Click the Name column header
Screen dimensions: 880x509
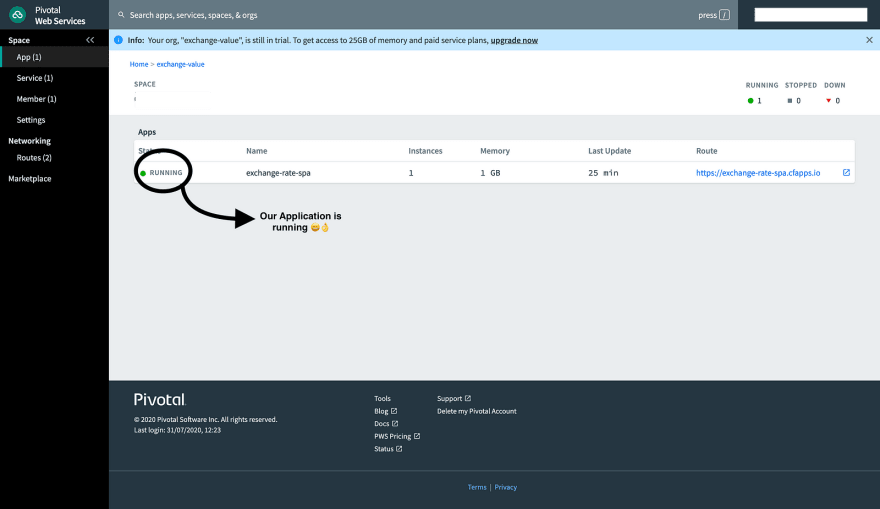(256, 151)
